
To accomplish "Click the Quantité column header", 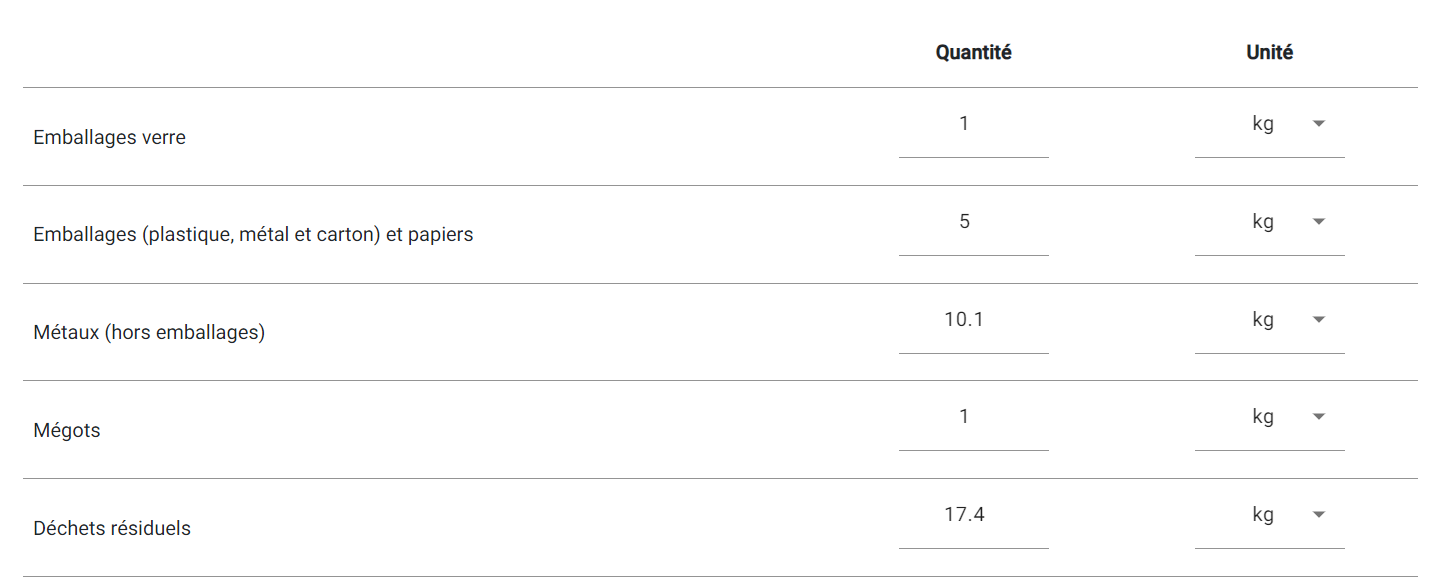I will (x=973, y=53).
